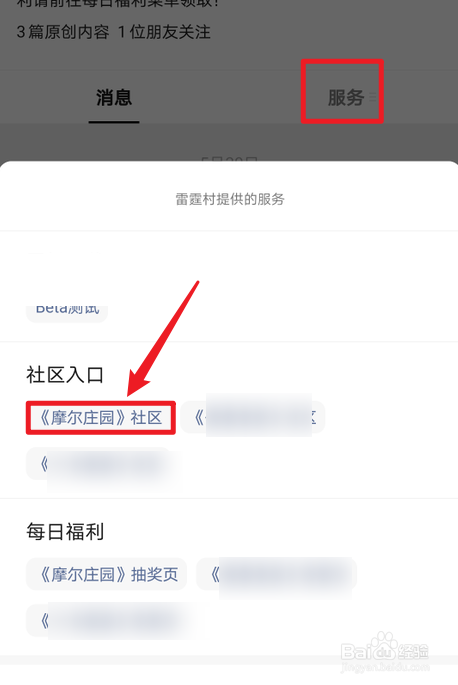This screenshot has width=458, height=685.
Task: Tap blurred chip below 《摩尔庄园》抽奖页
Action: click(109, 620)
